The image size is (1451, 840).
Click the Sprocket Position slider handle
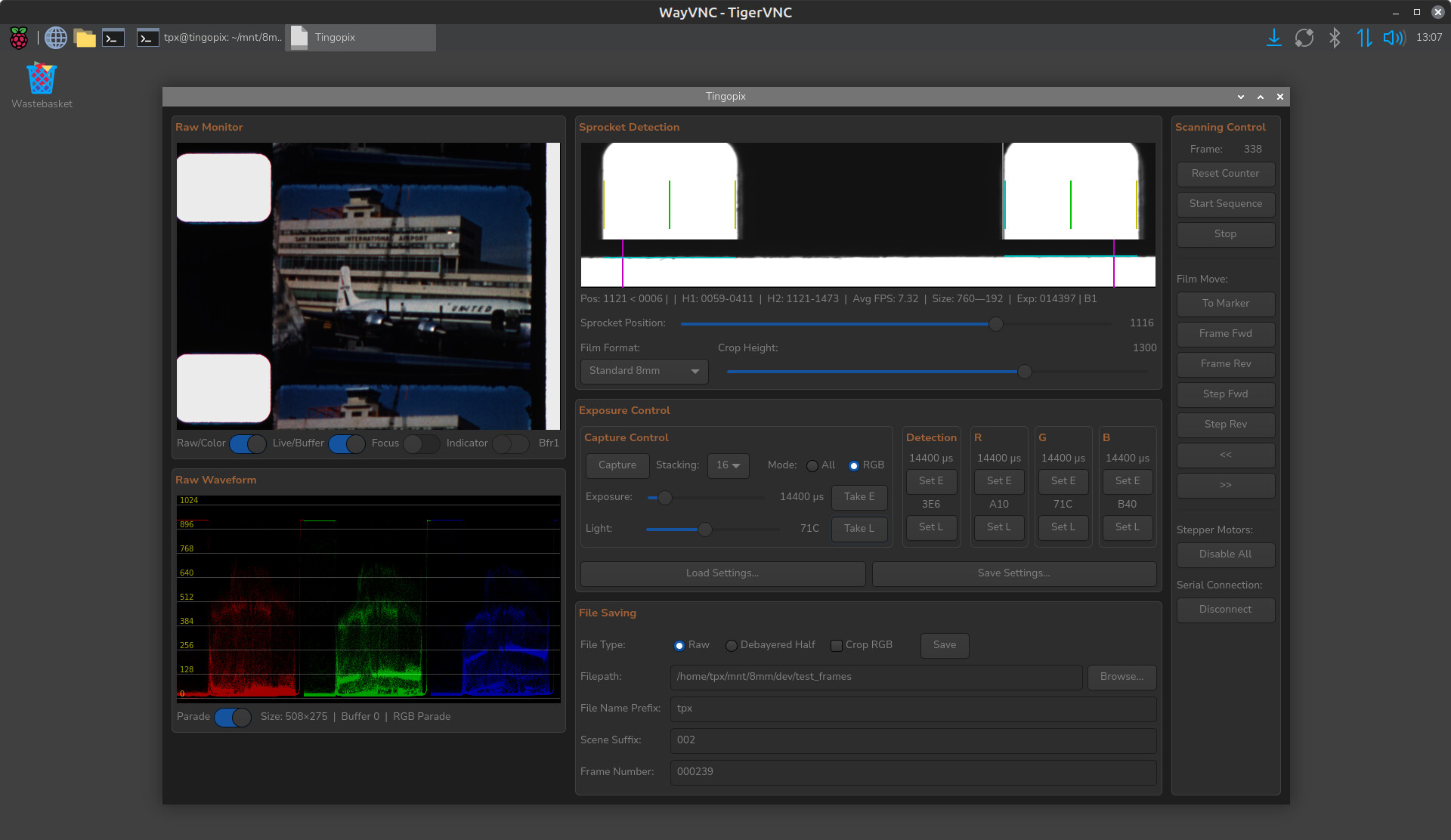(996, 323)
